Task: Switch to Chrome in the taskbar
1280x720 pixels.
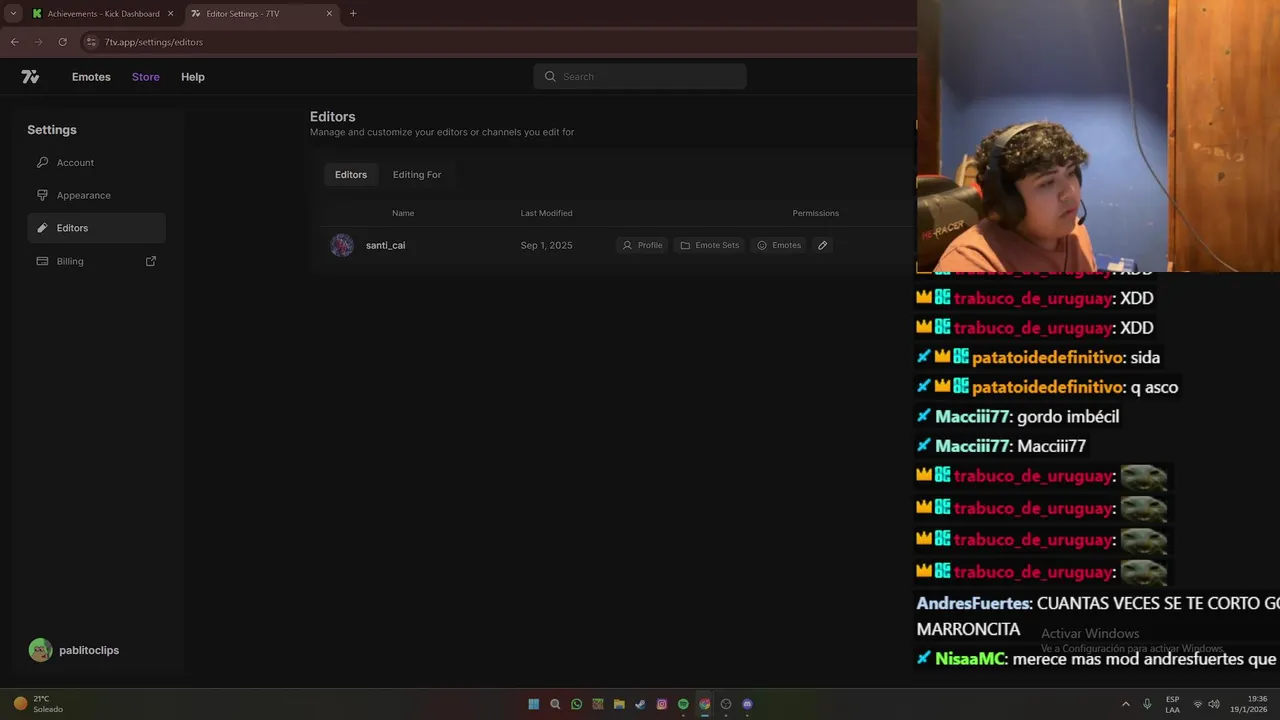Action: (704, 704)
